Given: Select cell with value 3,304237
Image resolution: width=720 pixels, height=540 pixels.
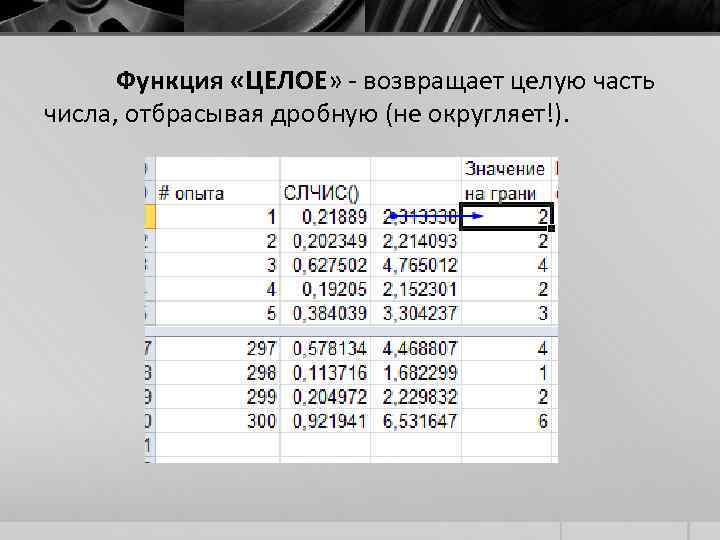Looking at the screenshot, I should [x=416, y=313].
